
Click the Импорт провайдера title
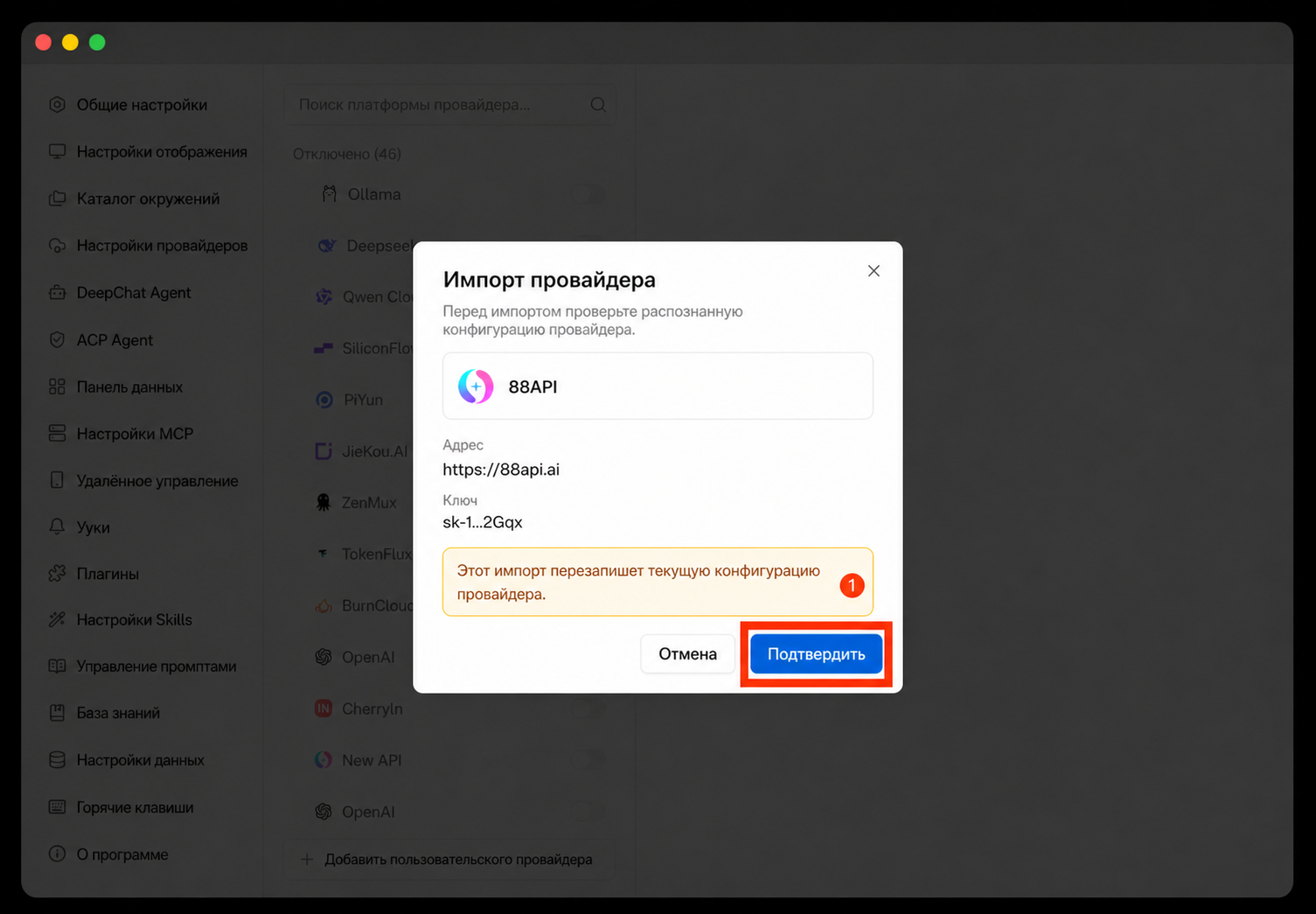[549, 280]
